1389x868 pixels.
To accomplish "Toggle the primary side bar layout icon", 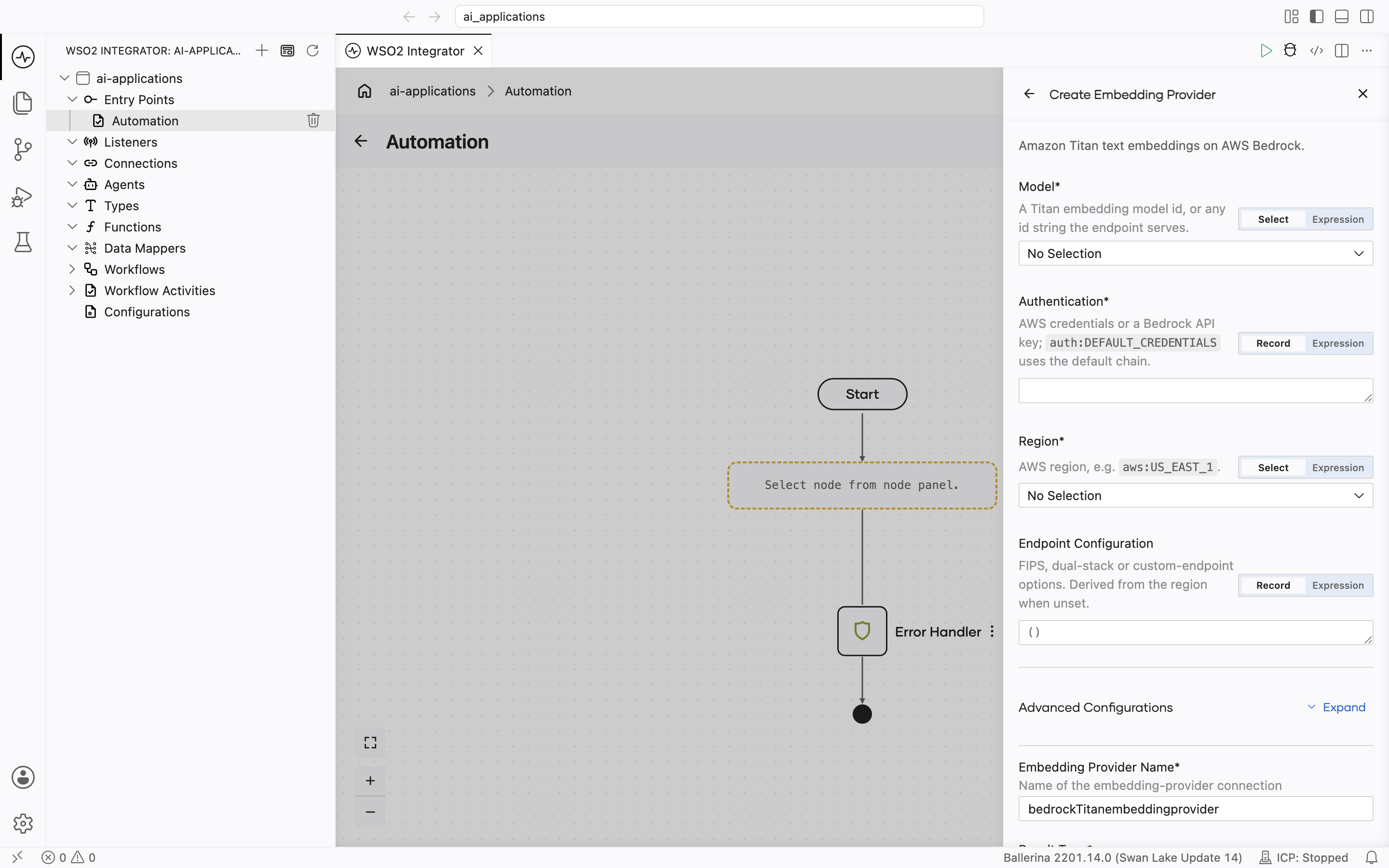I will [1316, 17].
